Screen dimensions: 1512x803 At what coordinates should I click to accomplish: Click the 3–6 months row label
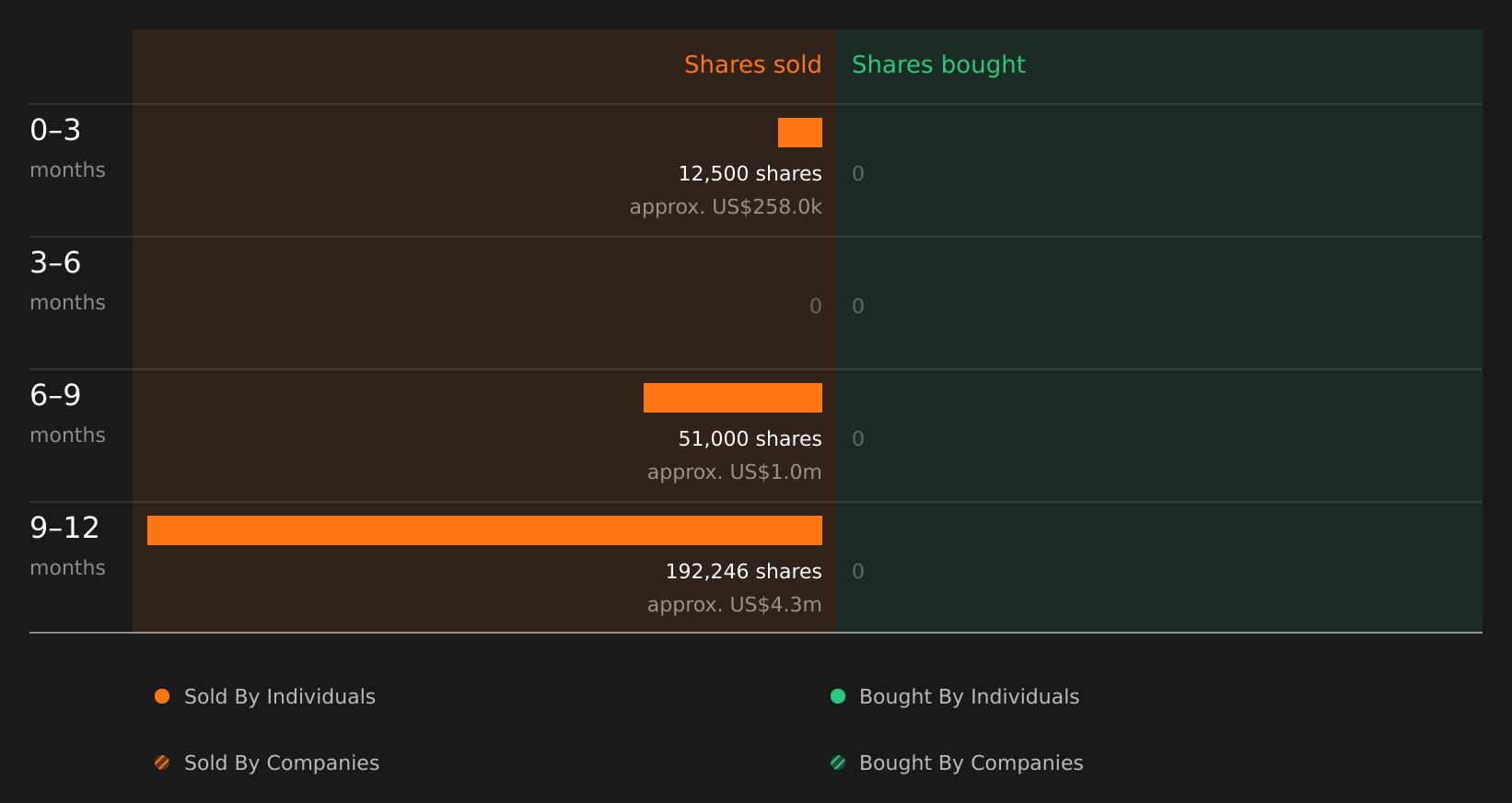67,281
